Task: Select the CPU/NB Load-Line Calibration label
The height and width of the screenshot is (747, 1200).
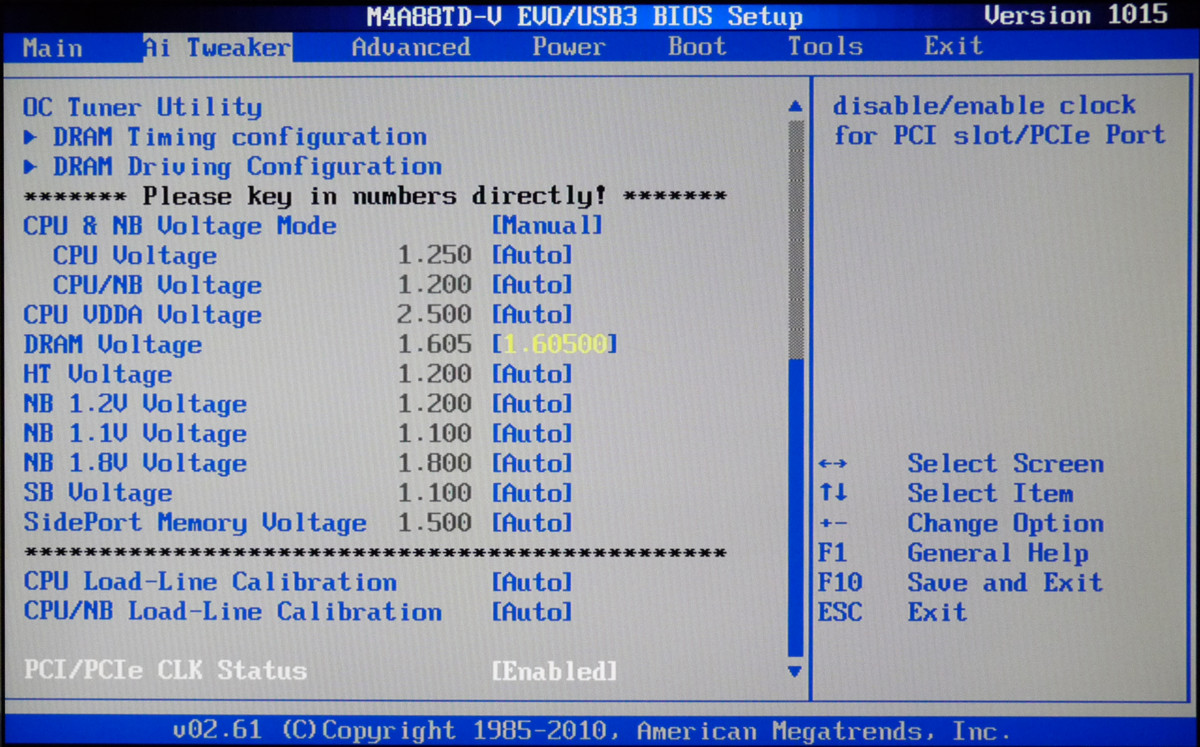Action: (232, 612)
